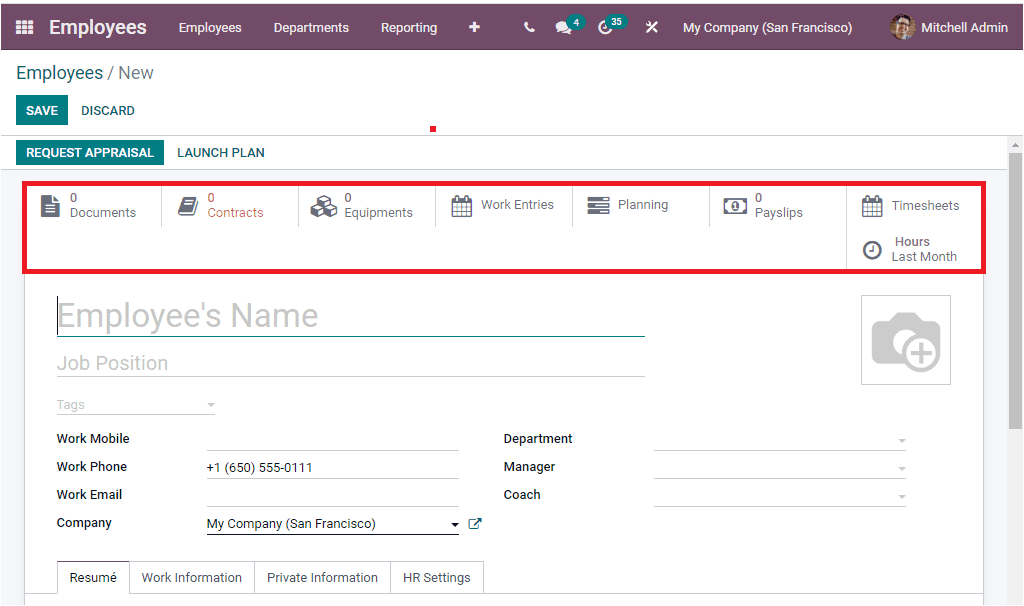
Task: Click the phone activities icon in top bar
Action: point(528,27)
